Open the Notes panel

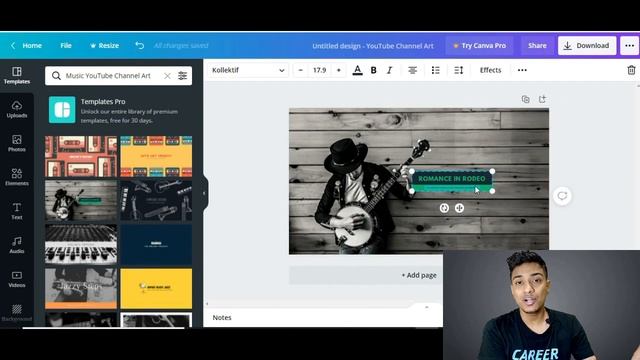[222, 318]
